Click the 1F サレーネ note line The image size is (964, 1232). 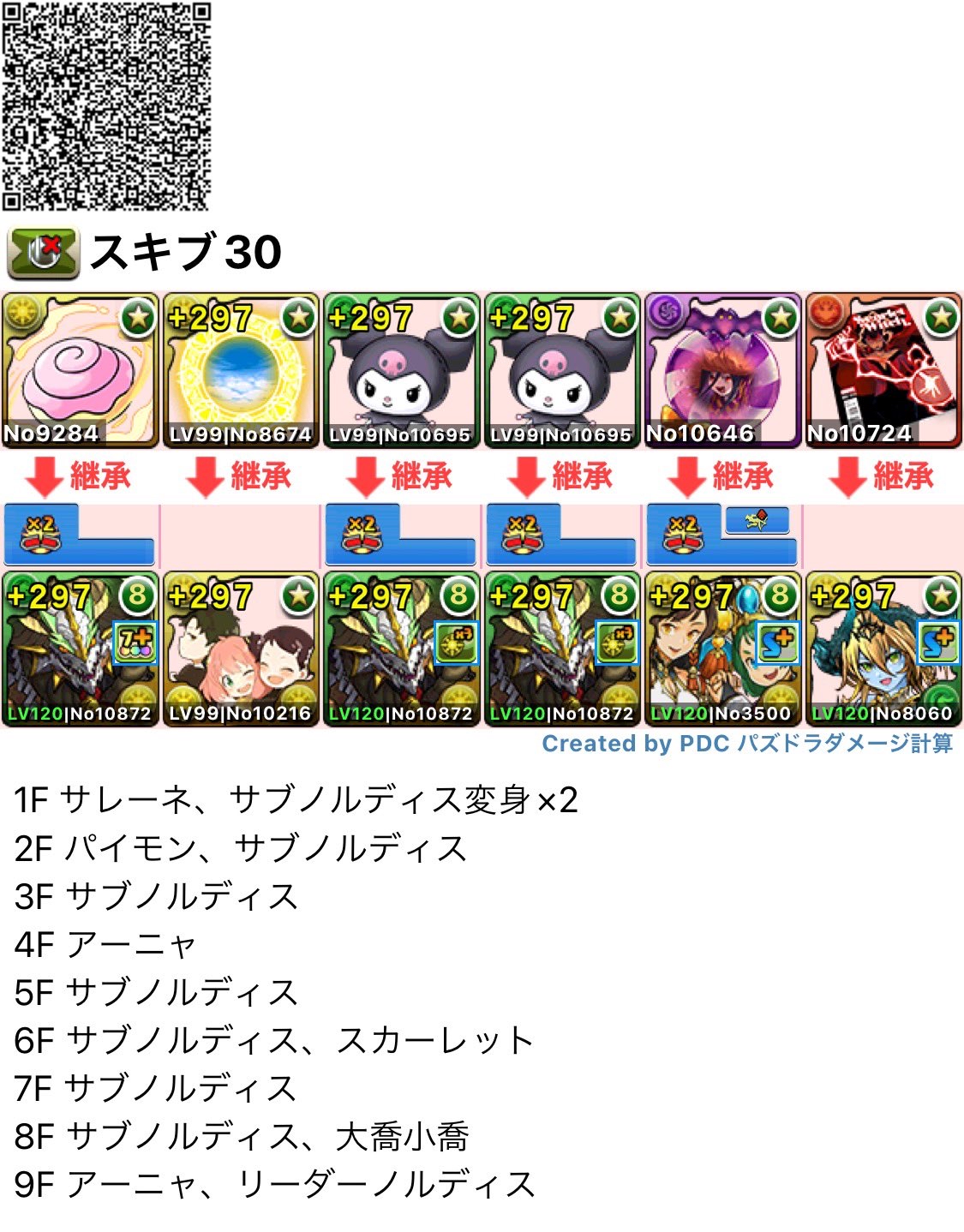pos(296,800)
